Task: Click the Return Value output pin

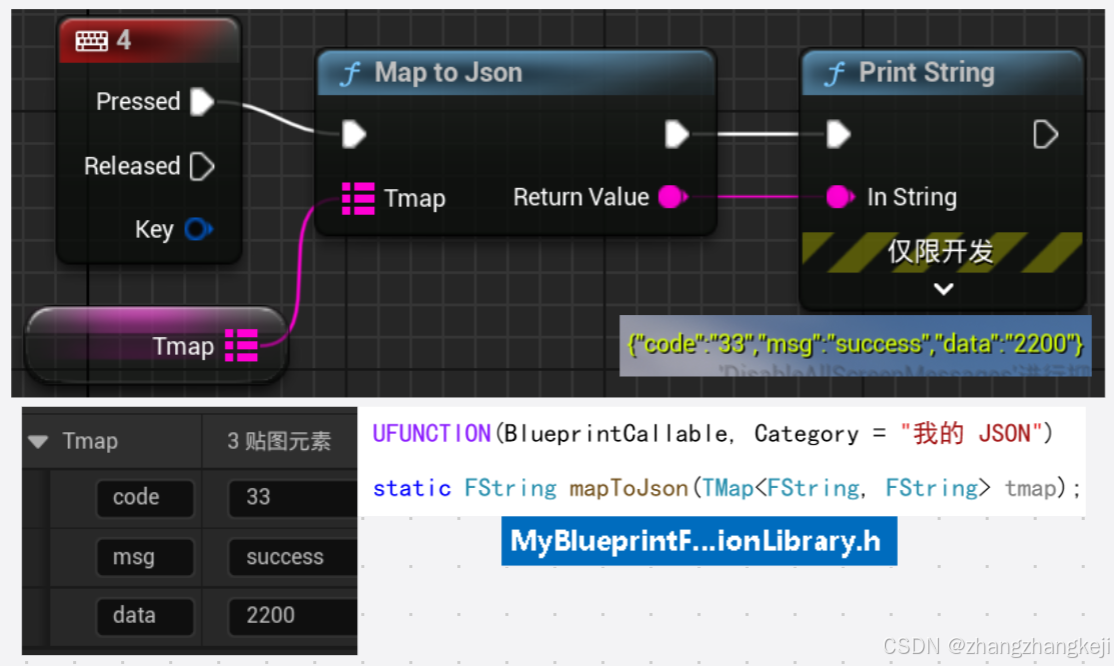Action: point(672,197)
